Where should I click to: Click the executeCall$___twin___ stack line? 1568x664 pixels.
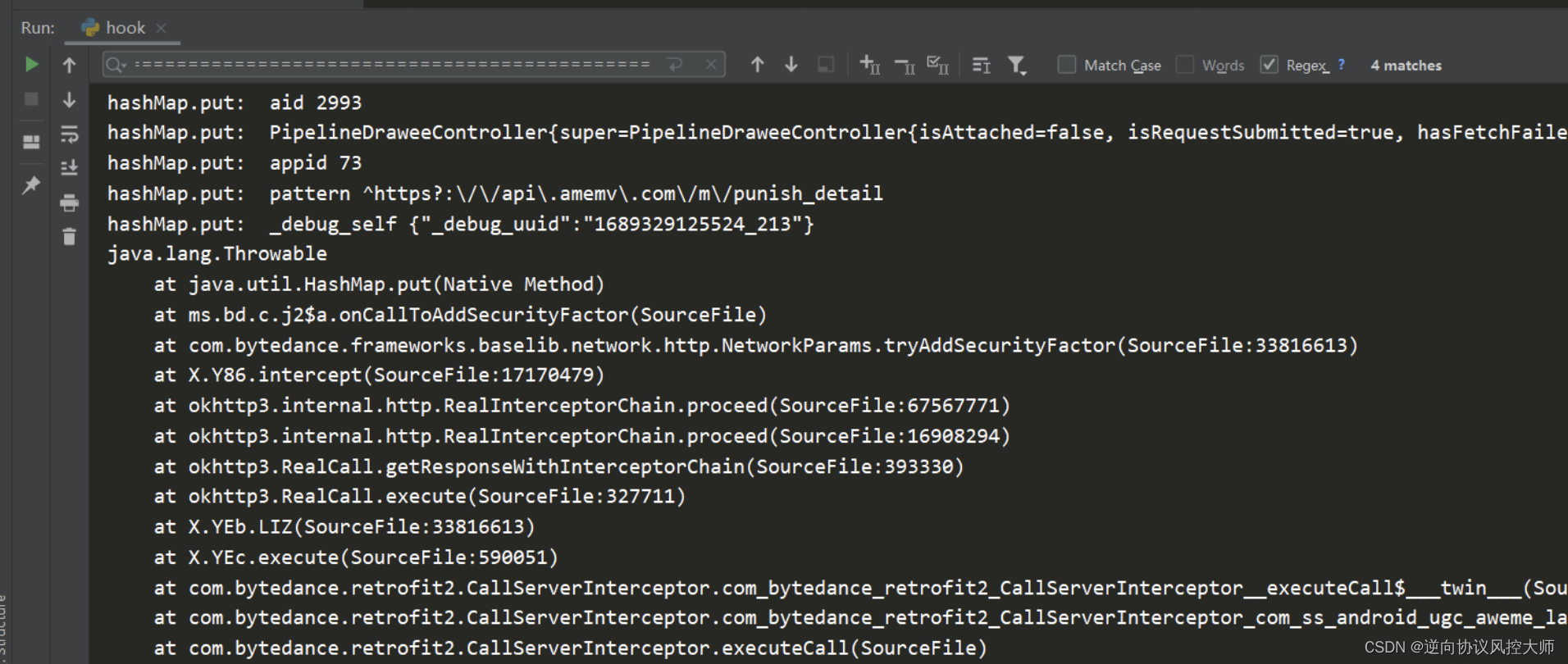pos(860,588)
